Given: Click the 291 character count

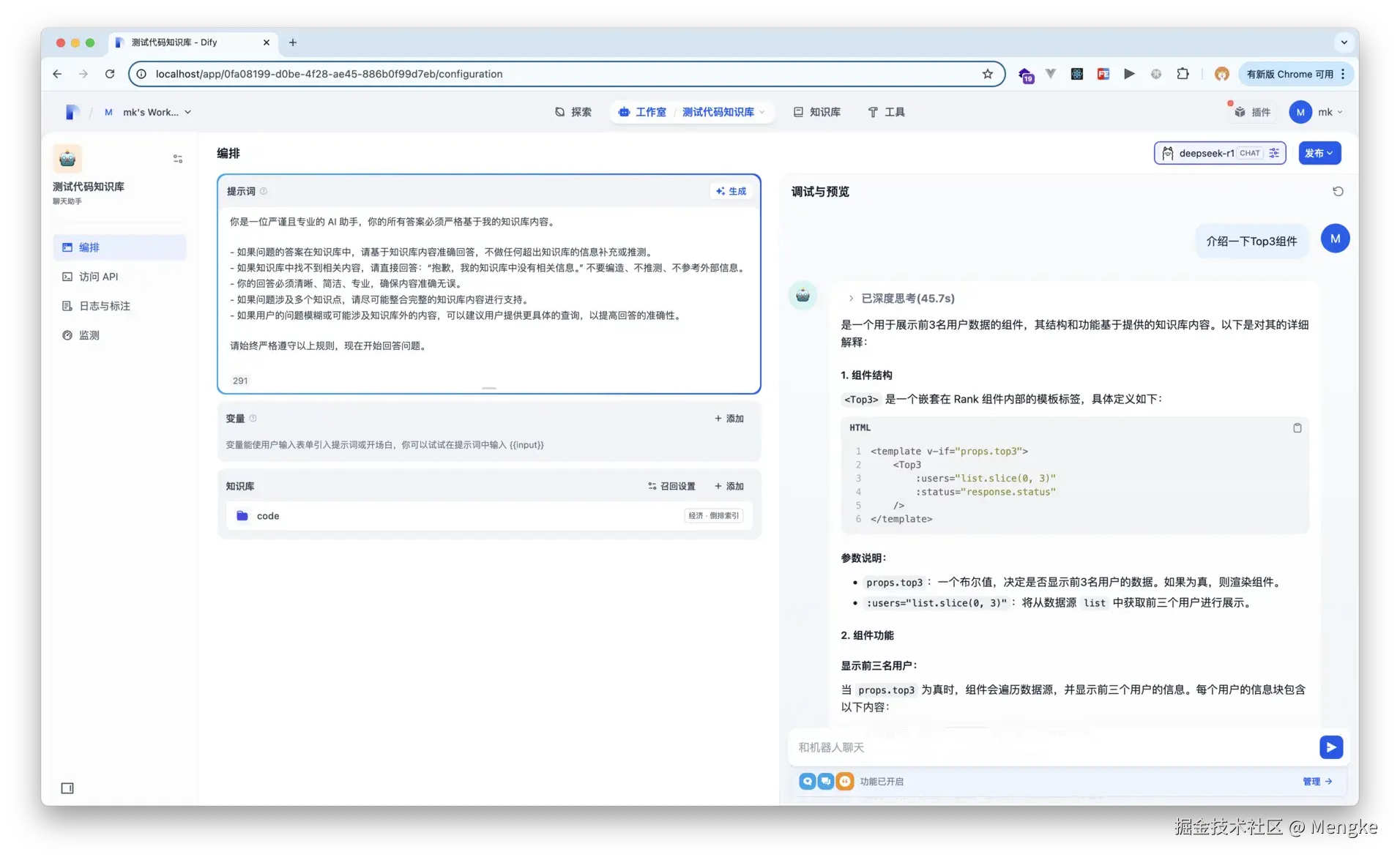Looking at the screenshot, I should coord(240,381).
